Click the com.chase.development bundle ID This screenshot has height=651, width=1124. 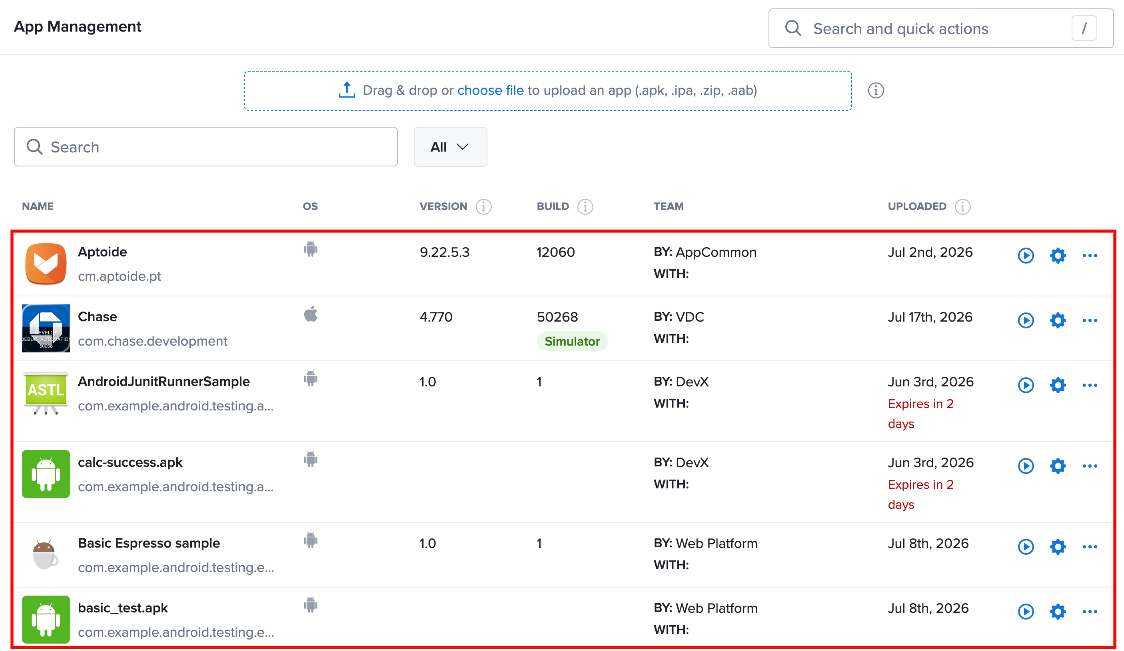pyautogui.click(x=153, y=341)
